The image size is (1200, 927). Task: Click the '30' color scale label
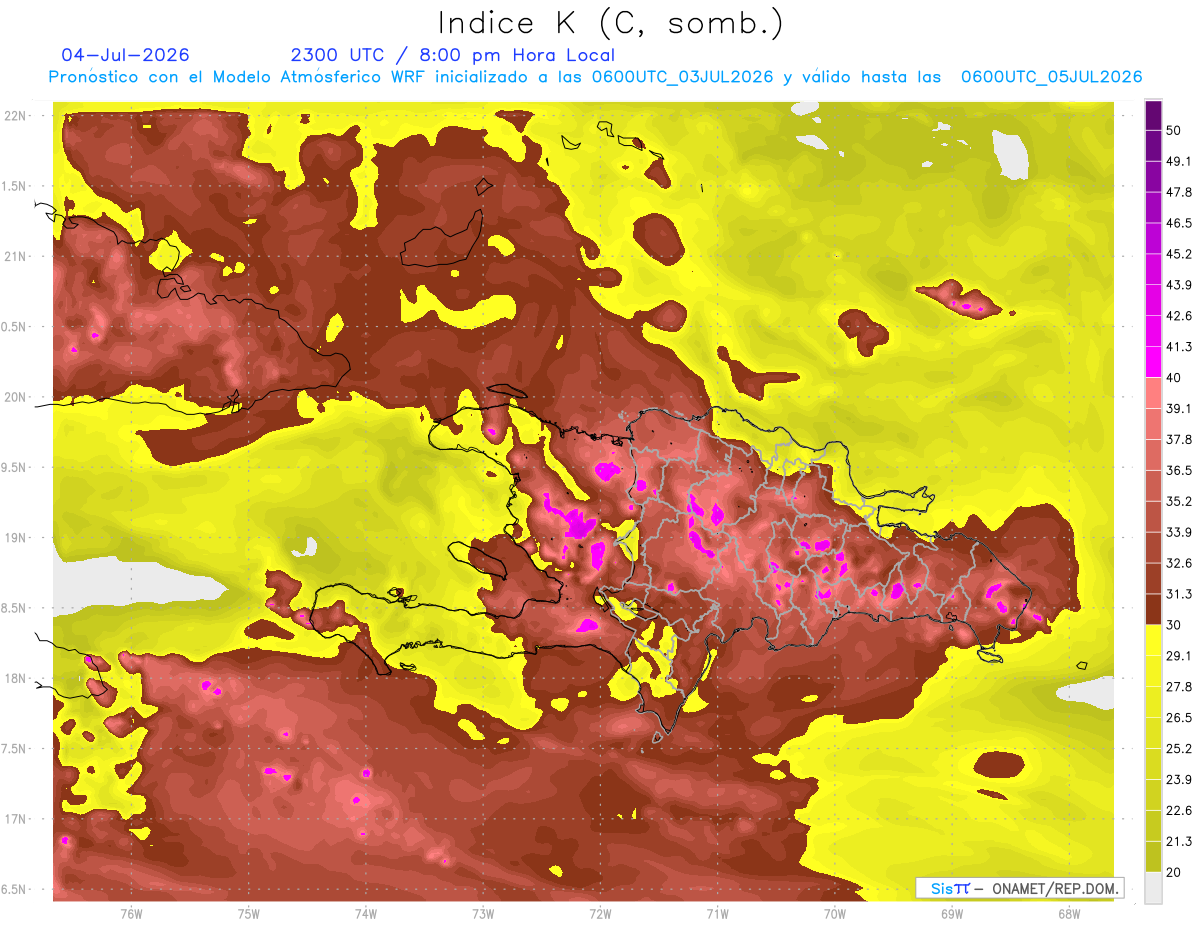tap(1175, 625)
